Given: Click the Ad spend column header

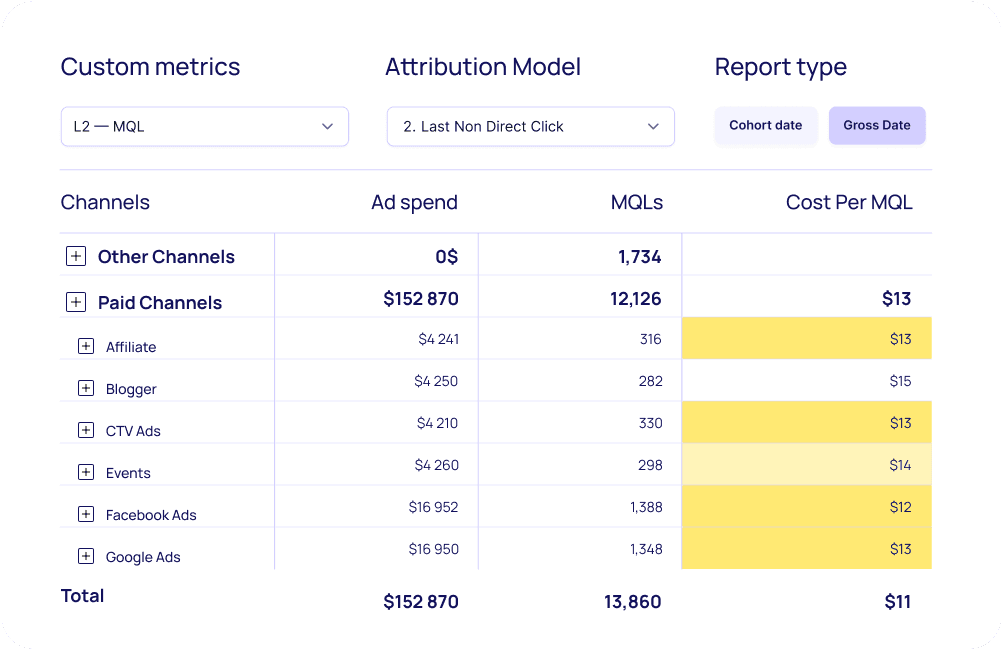Looking at the screenshot, I should click(x=414, y=202).
